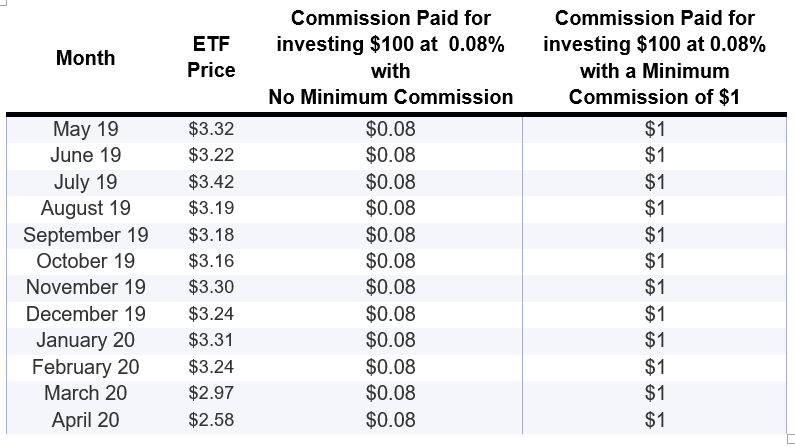
Task: Select the February 20 month cell
Action: tap(85, 367)
